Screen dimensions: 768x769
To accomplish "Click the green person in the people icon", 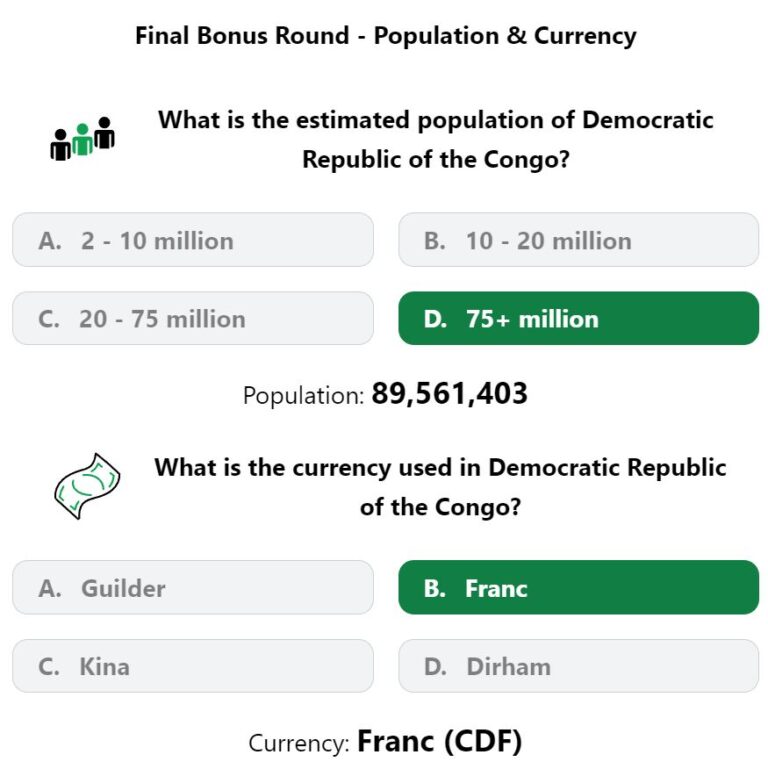I will 82,140.
